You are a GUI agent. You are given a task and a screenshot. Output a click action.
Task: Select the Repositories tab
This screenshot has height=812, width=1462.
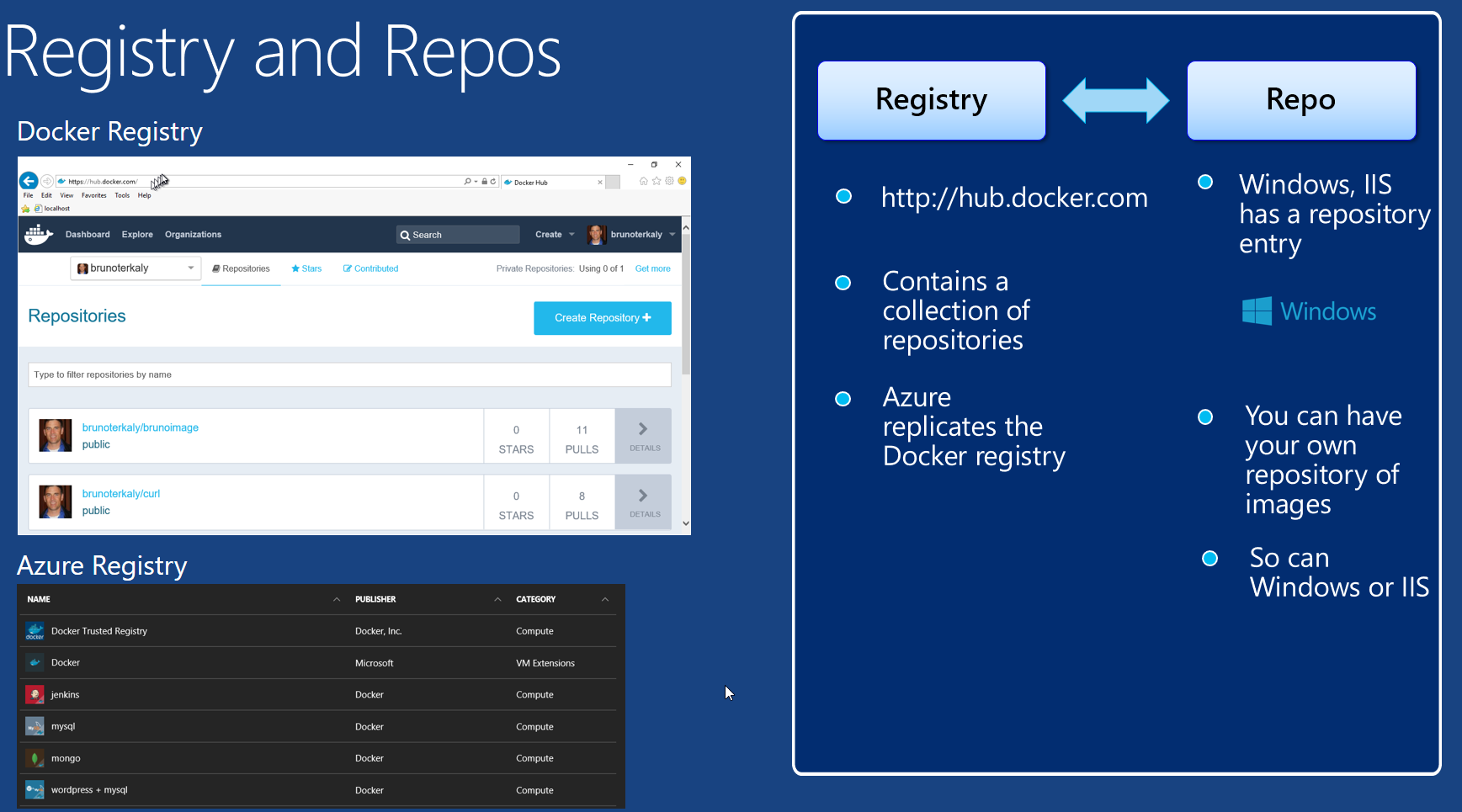point(241,269)
